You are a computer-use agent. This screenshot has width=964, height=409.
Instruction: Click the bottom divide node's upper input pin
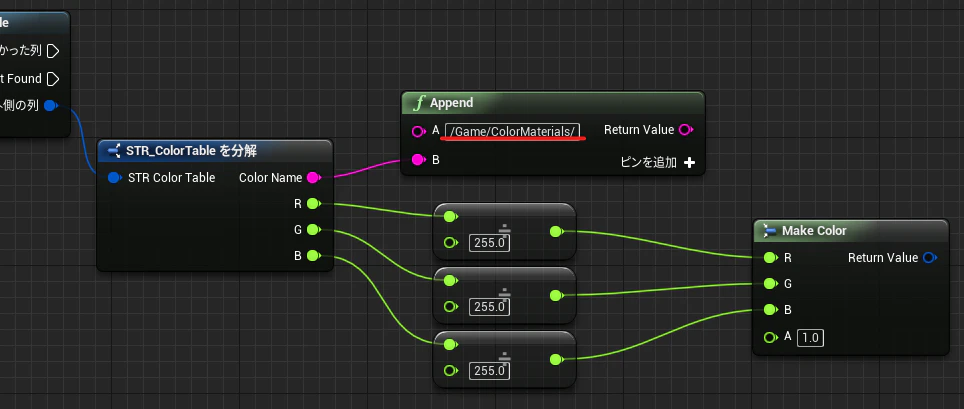450,344
